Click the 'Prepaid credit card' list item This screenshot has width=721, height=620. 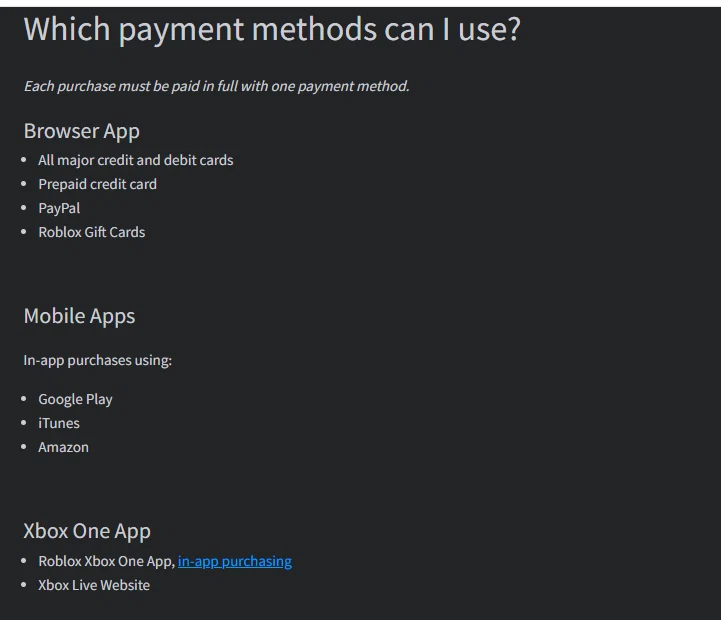coord(97,184)
